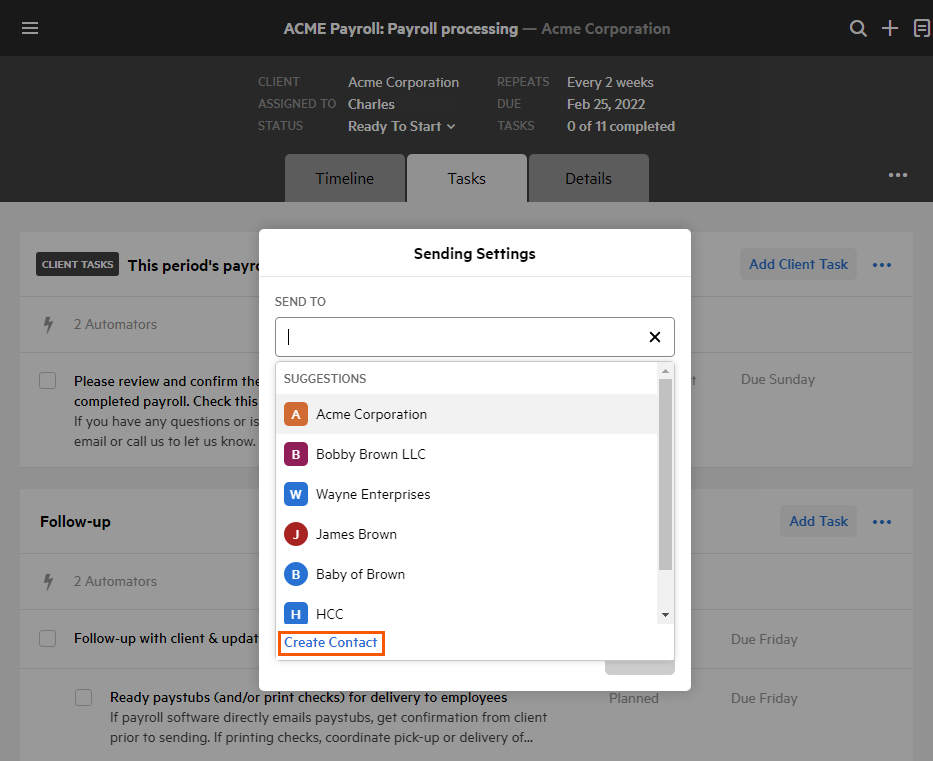Open the hamburger navigation menu
This screenshot has height=761, width=933.
pyautogui.click(x=30, y=28)
